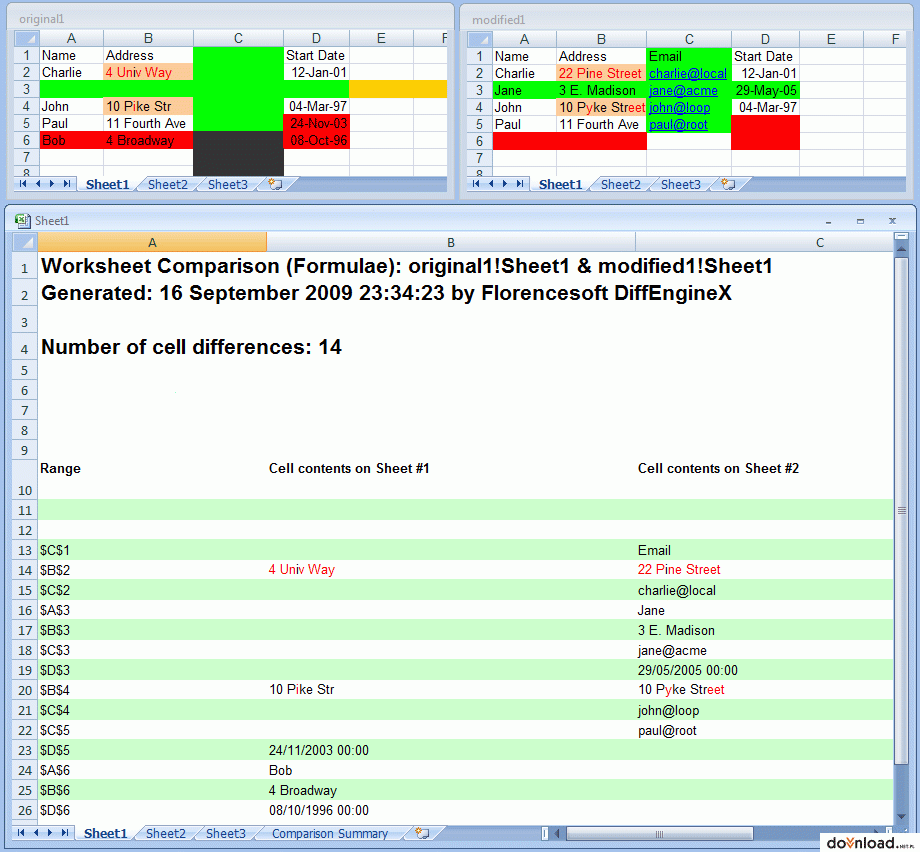Select row 3 header in original1 window
Screen dimensions: 920x852
(x=26, y=89)
